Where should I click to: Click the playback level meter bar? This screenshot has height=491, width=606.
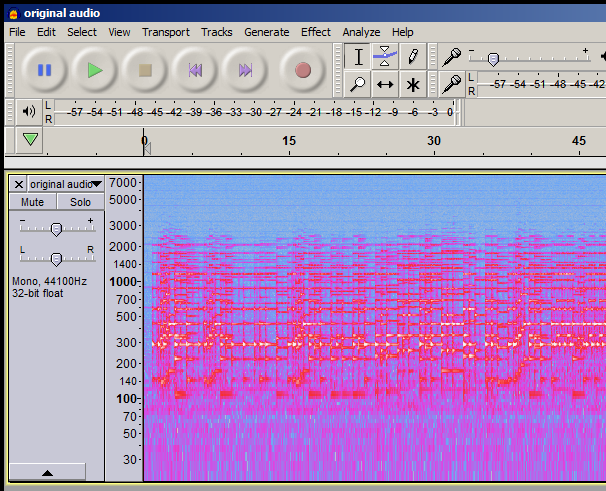point(255,112)
